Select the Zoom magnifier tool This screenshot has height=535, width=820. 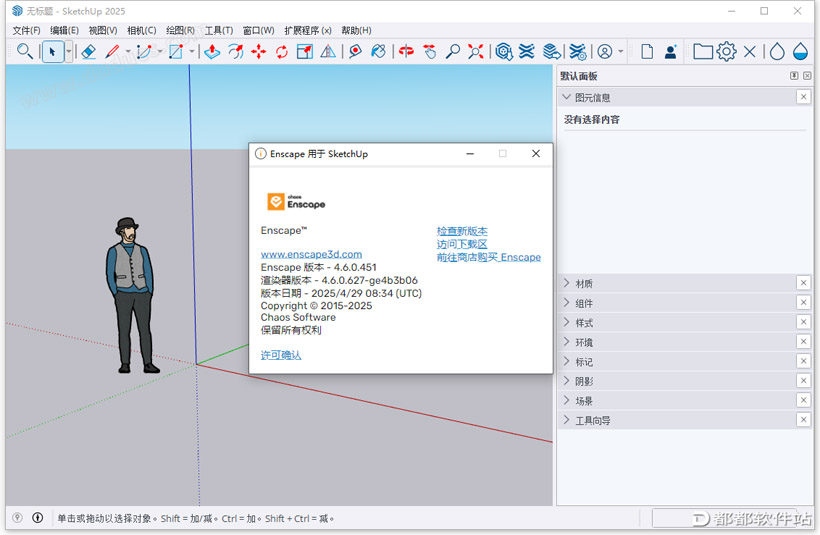(x=452, y=51)
